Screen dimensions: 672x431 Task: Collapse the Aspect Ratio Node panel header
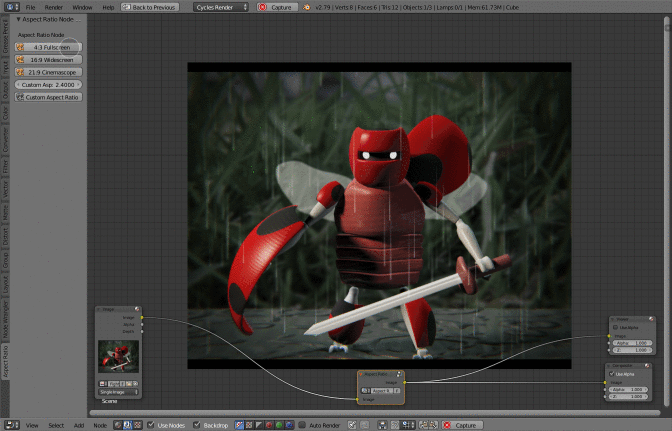(48, 19)
